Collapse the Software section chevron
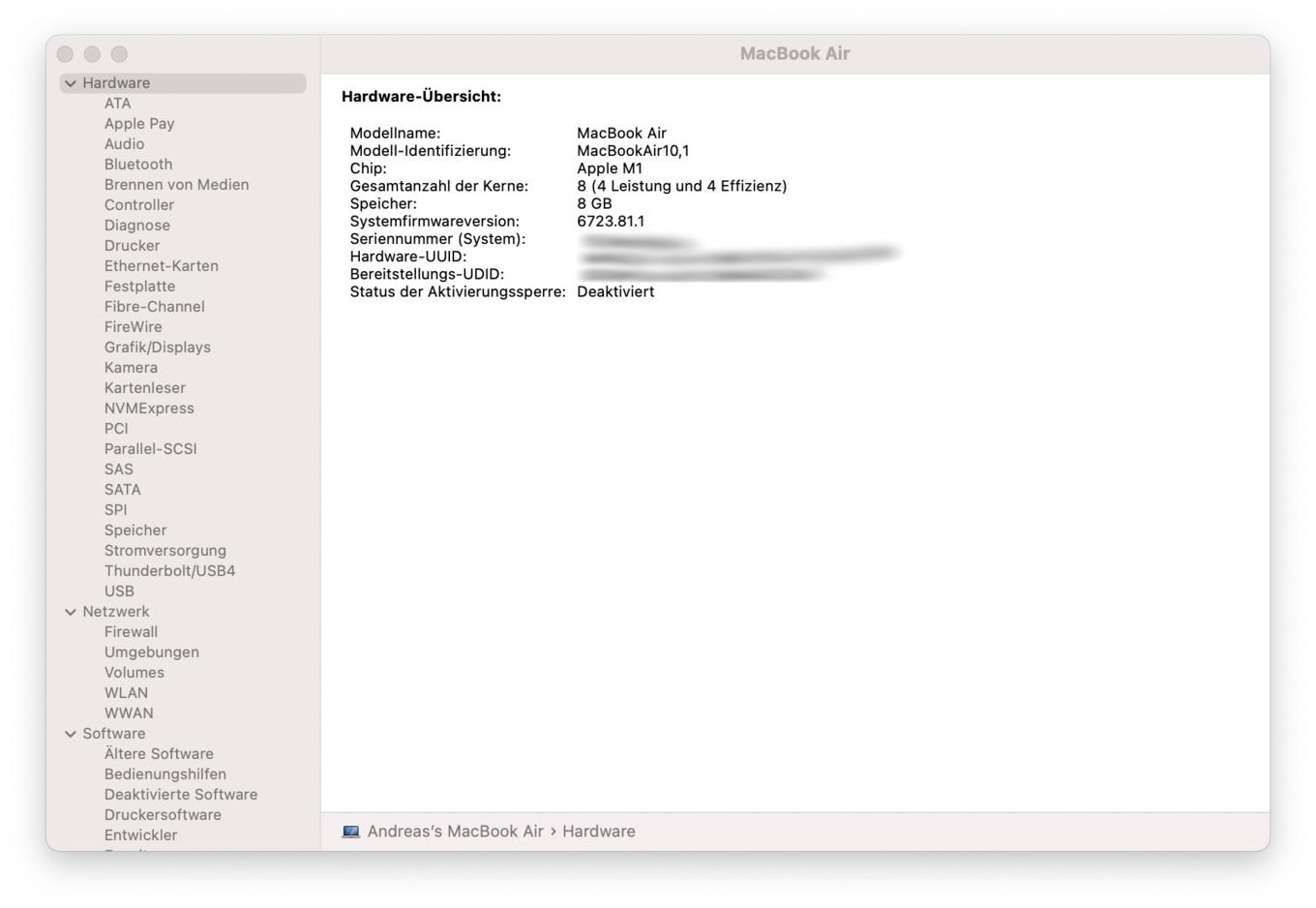Viewport: 1316px width, 908px height. click(x=71, y=734)
